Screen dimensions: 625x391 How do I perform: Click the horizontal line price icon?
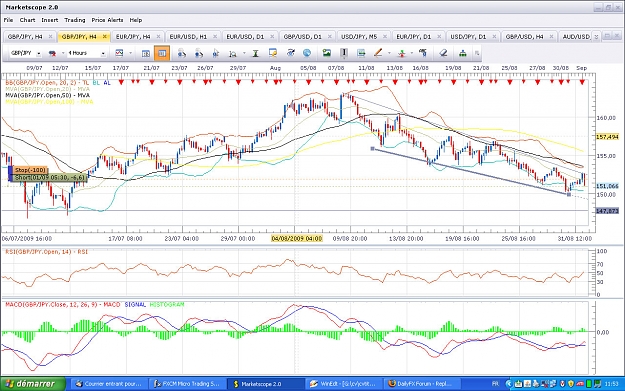[361, 53]
